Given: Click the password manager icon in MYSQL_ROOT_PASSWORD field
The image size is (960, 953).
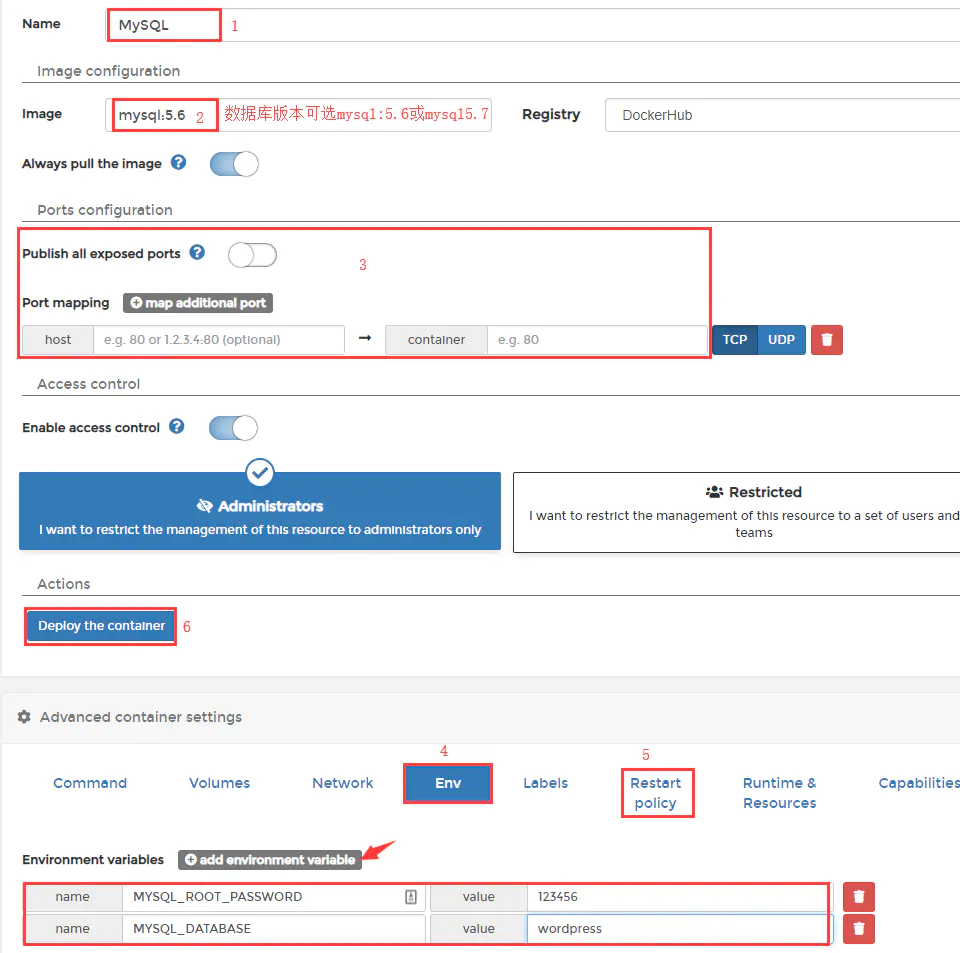Looking at the screenshot, I should point(410,897).
